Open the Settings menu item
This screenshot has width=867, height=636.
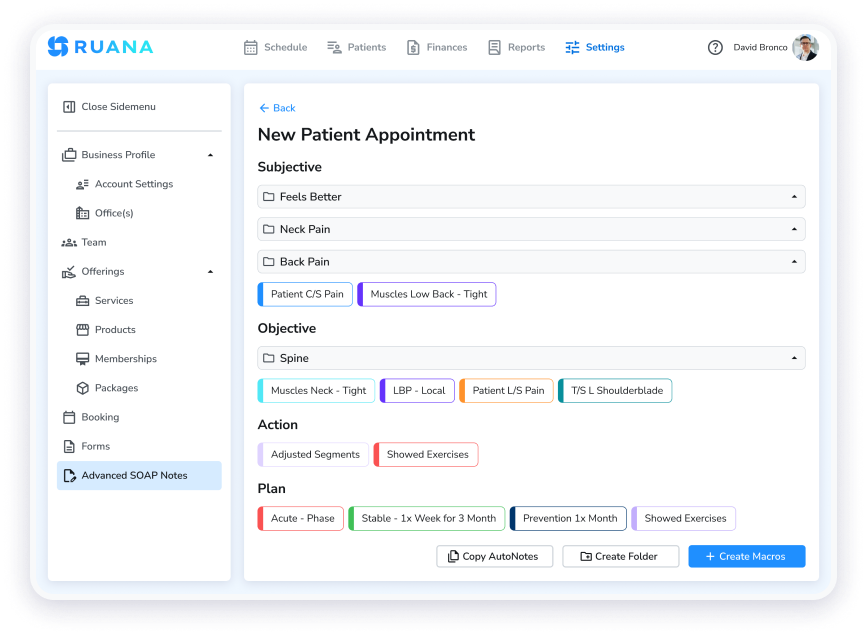coord(594,46)
